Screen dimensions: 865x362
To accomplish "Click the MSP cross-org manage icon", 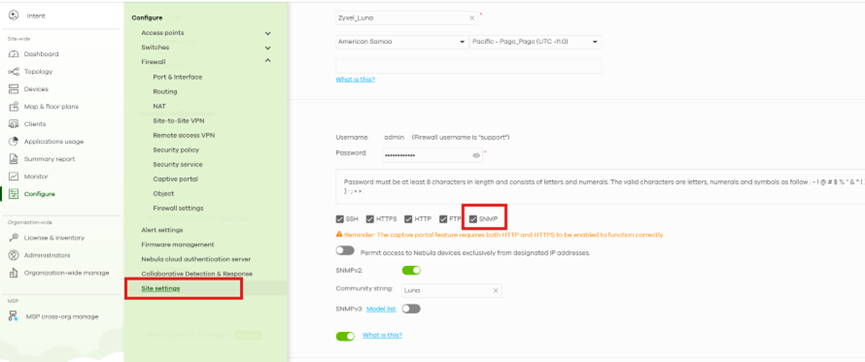I will click(x=14, y=316).
